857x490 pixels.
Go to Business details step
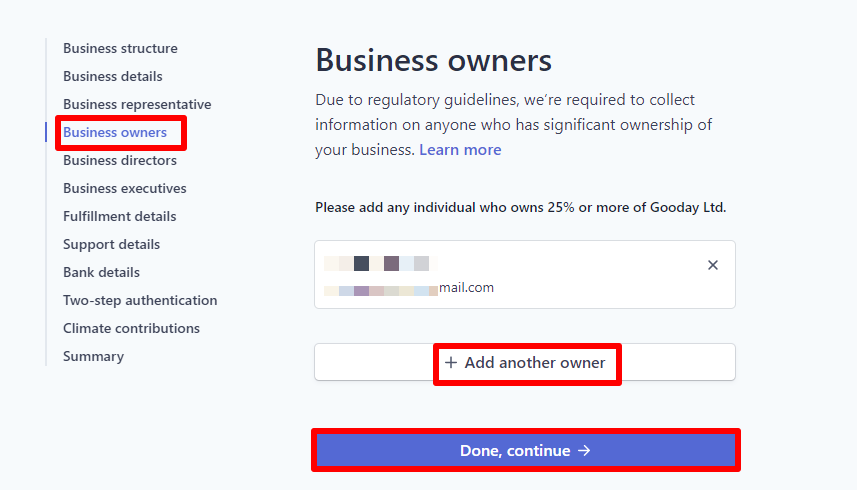(112, 76)
